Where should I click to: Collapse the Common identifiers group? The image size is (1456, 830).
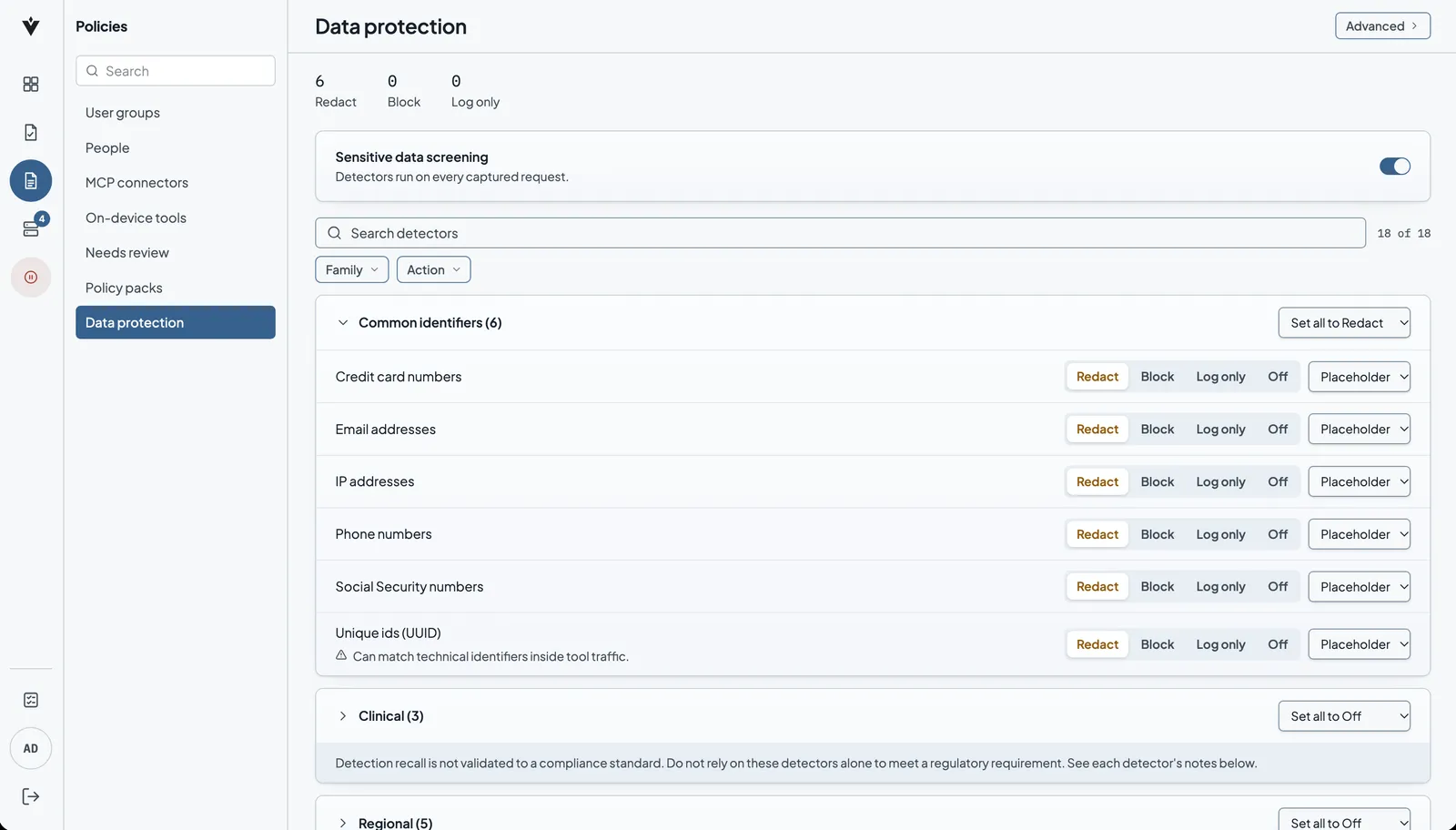click(x=343, y=322)
